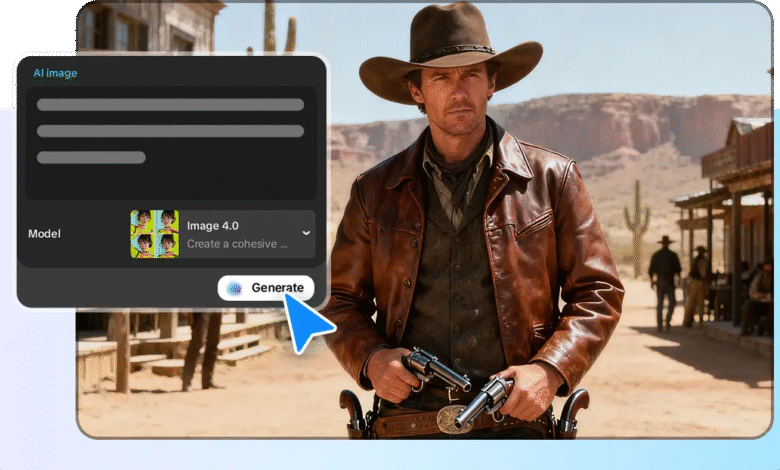Image resolution: width=780 pixels, height=470 pixels.
Task: Click the Image 4.0 model preview thumbnail
Action: (x=154, y=234)
